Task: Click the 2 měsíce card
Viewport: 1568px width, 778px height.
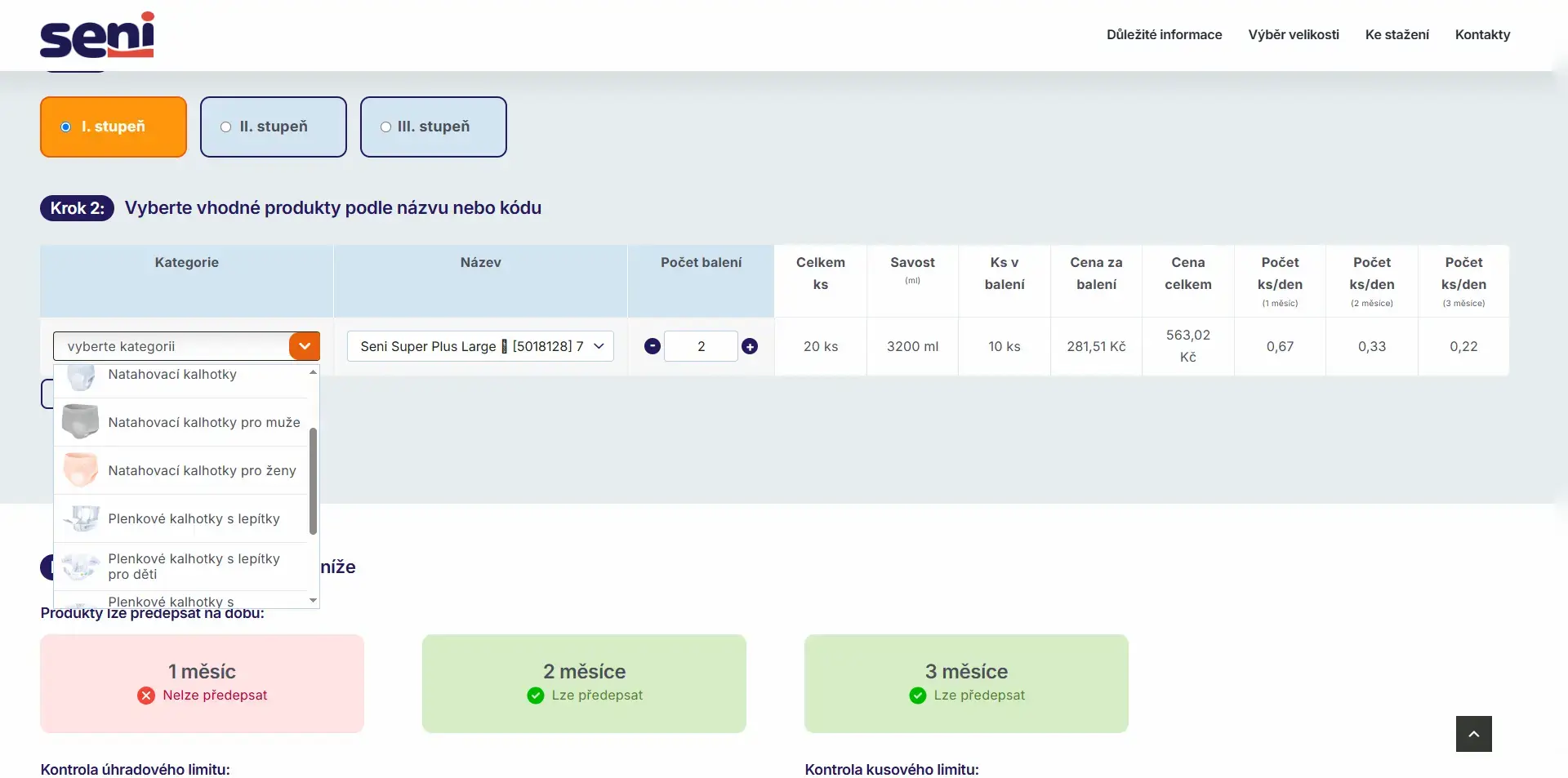Action: [584, 683]
